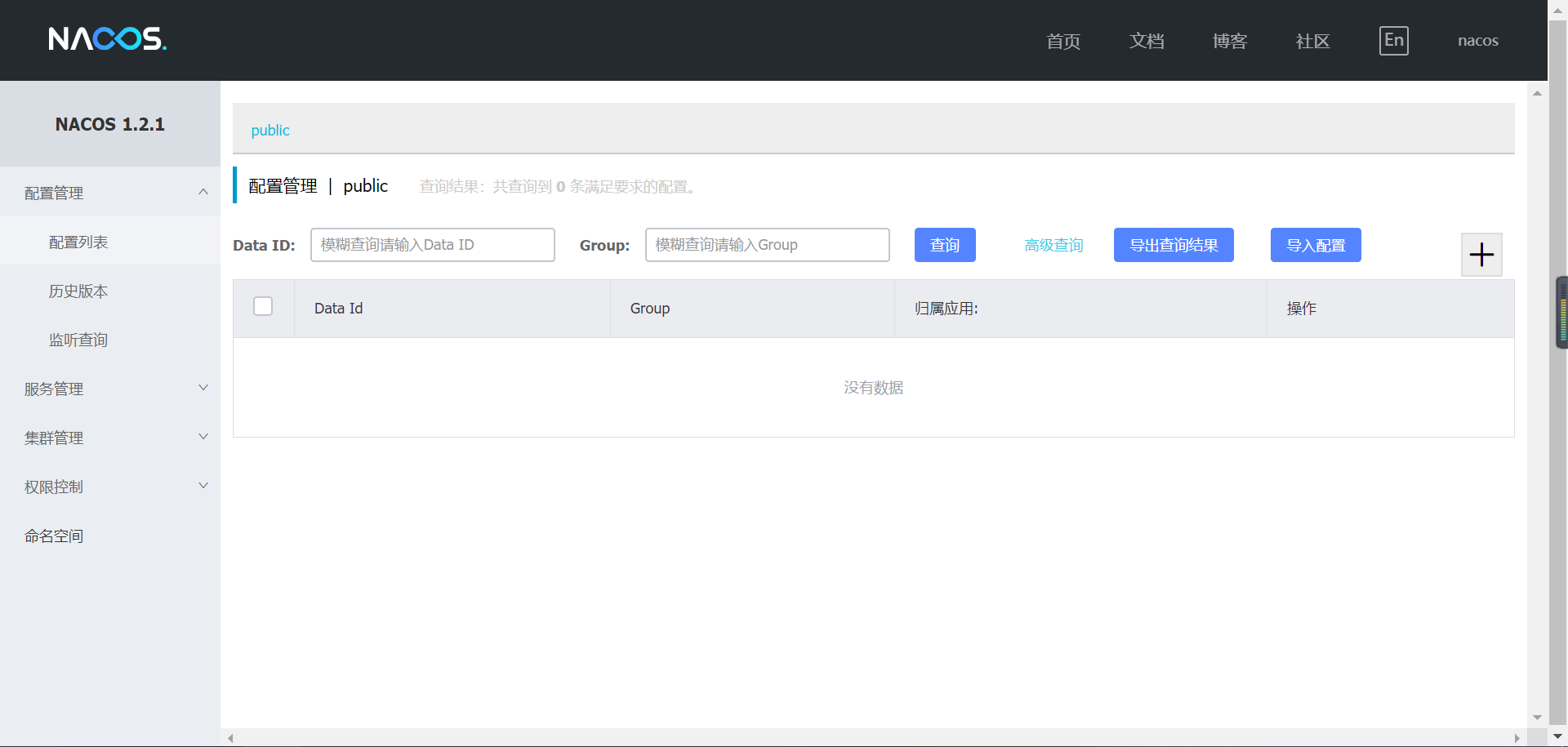
Task: Open the 配置列表 page
Action: coord(78,242)
